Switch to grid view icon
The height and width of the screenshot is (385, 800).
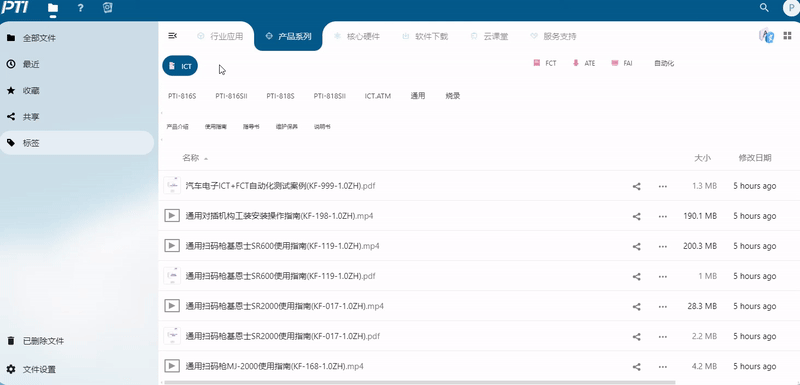pyautogui.click(x=786, y=36)
